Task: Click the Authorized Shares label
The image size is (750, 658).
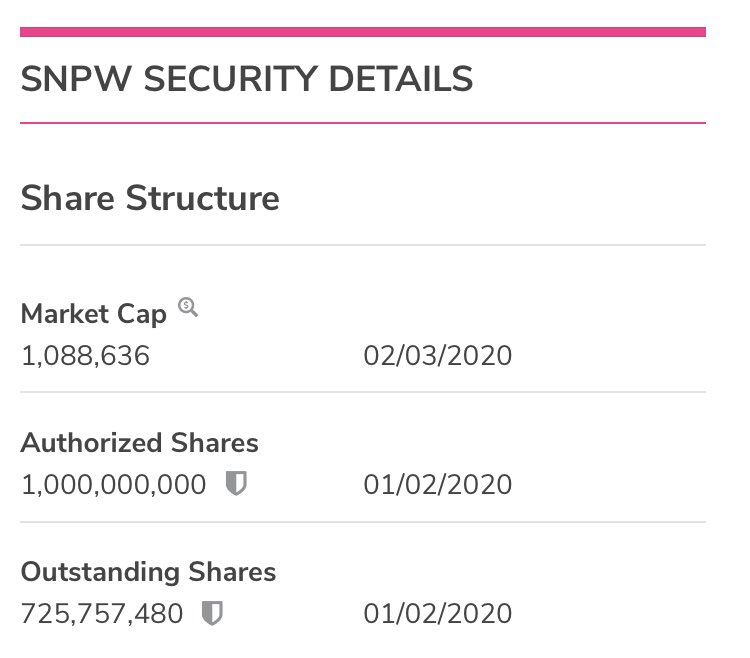Action: click(x=140, y=442)
